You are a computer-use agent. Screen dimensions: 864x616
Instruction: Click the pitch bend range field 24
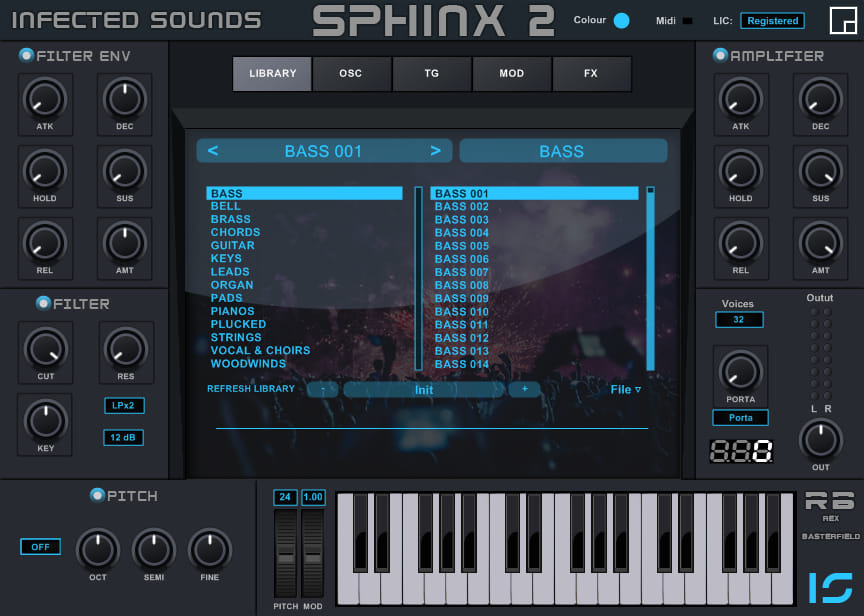285,497
